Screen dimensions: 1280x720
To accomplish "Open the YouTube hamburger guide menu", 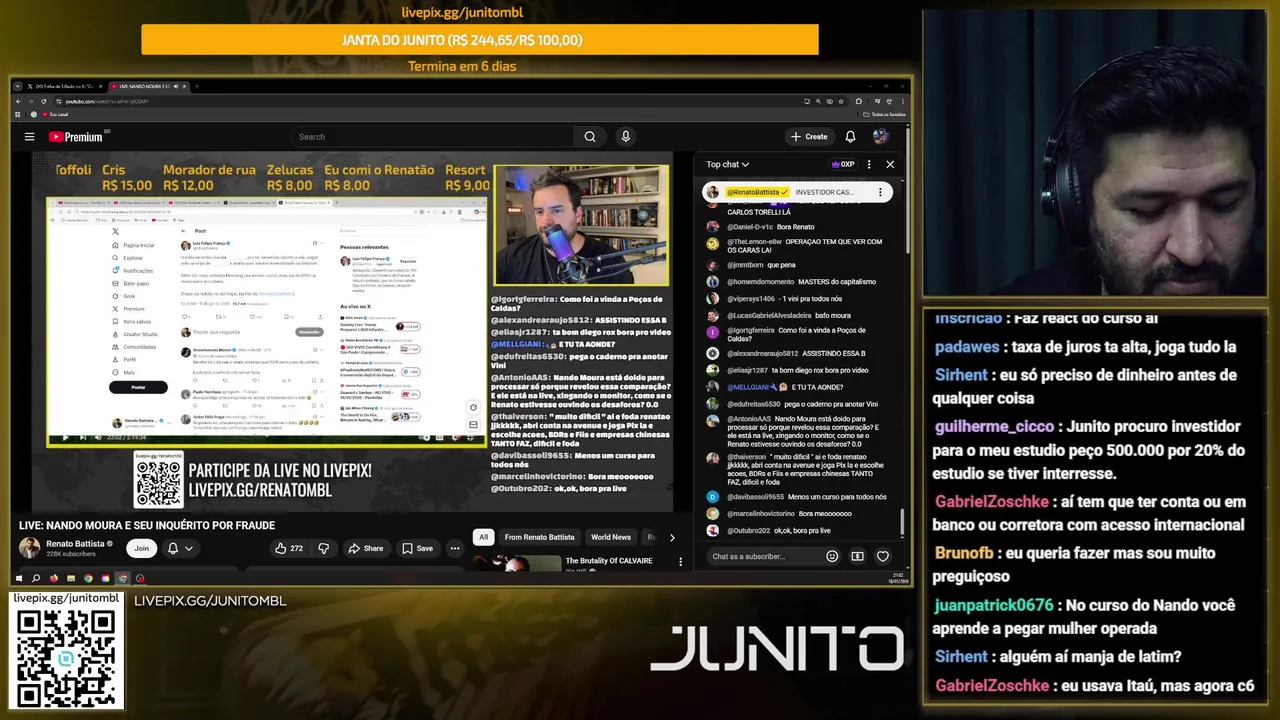I will point(29,137).
